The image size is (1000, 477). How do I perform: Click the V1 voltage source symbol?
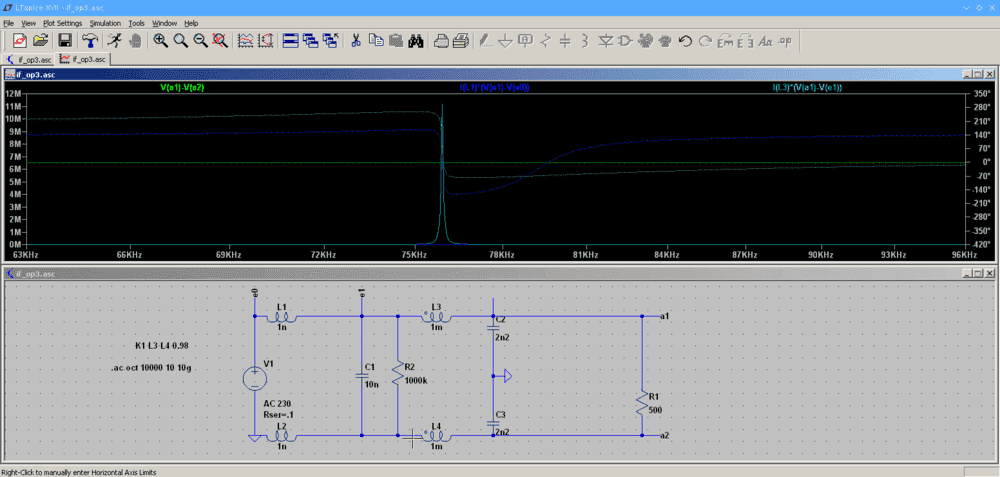point(255,377)
